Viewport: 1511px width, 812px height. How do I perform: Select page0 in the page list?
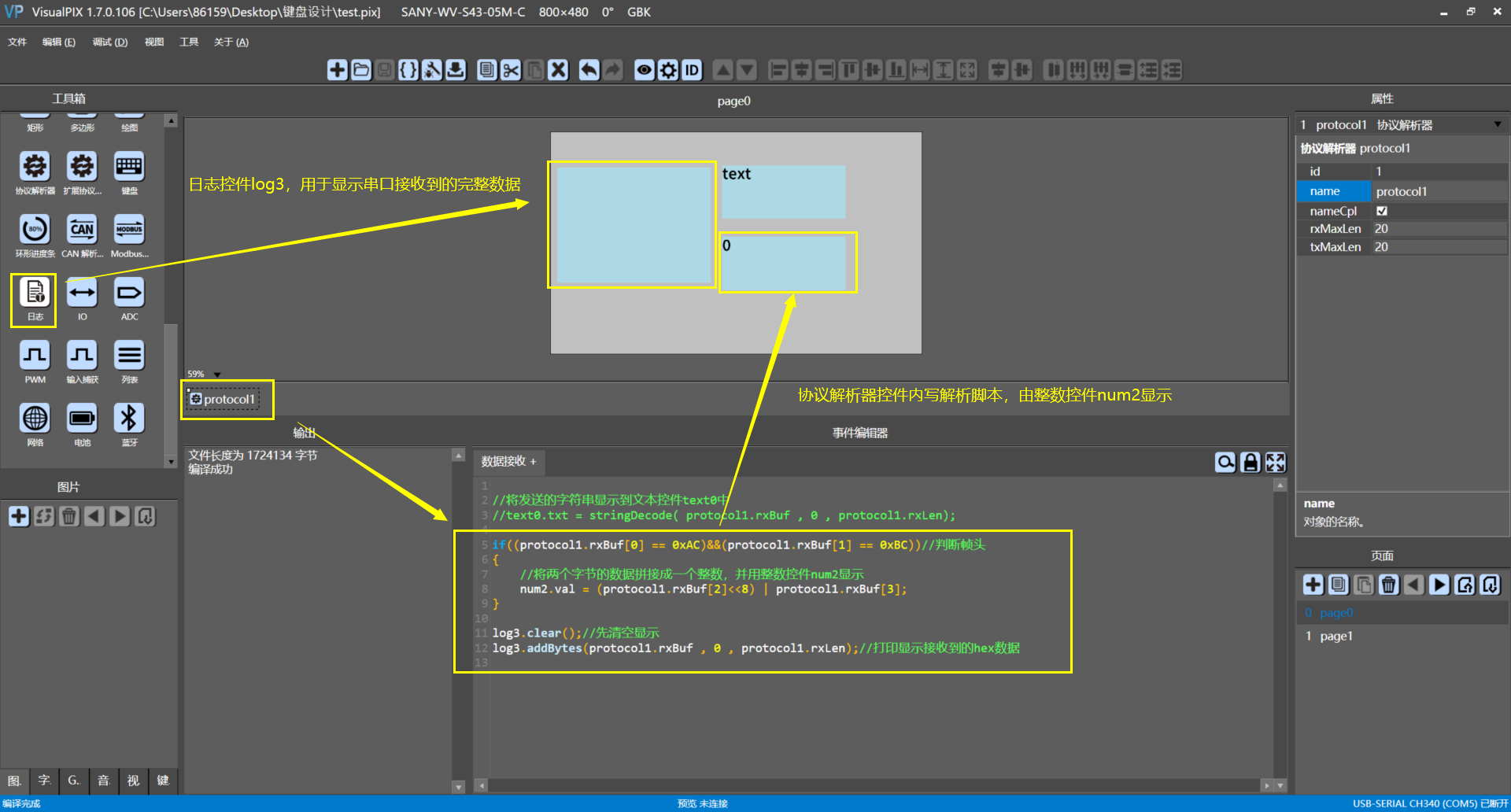pos(1402,612)
